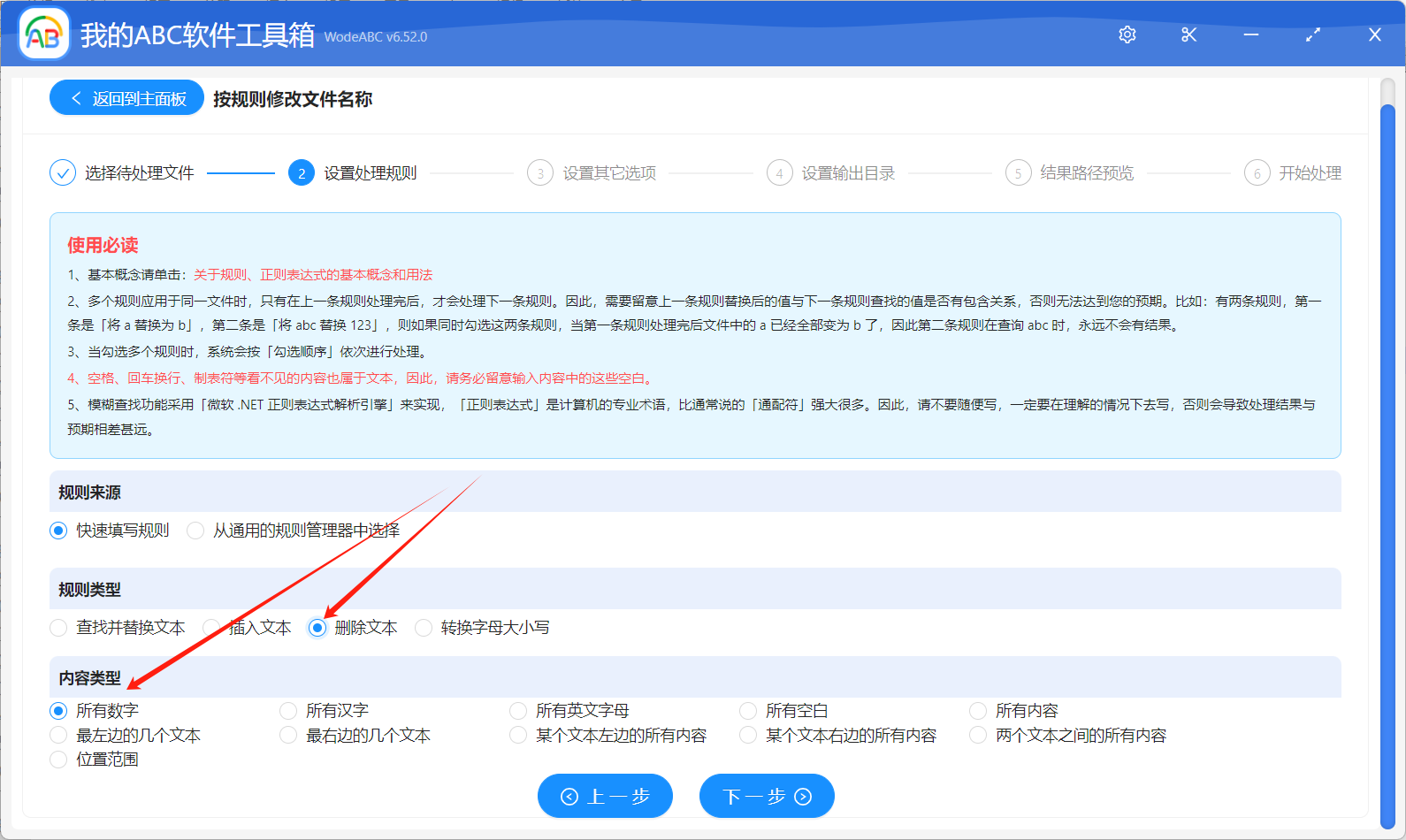
Task: Select the 转换字母大小写 radio option
Action: coord(424,628)
